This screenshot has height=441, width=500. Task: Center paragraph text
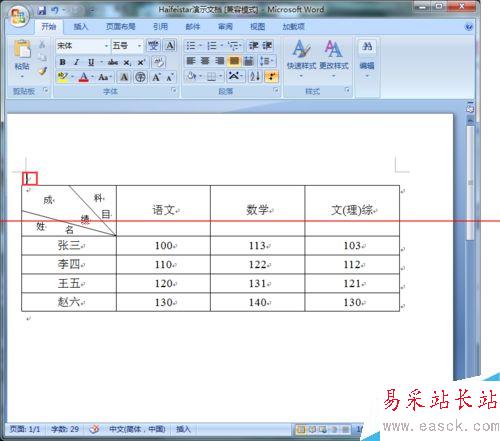(x=205, y=61)
